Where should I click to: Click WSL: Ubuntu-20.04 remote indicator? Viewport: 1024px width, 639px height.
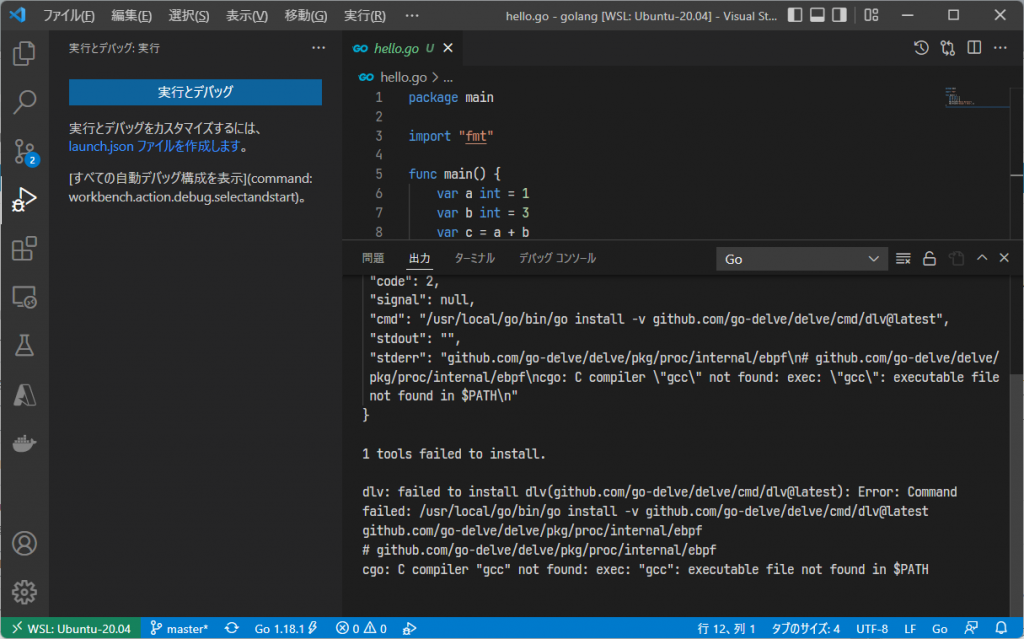71,629
